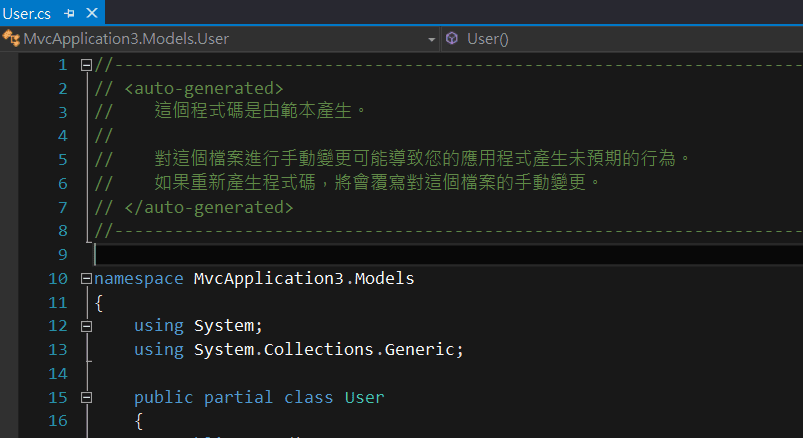Collapse the User class definition
The width and height of the screenshot is (803, 438).
[x=86, y=398]
